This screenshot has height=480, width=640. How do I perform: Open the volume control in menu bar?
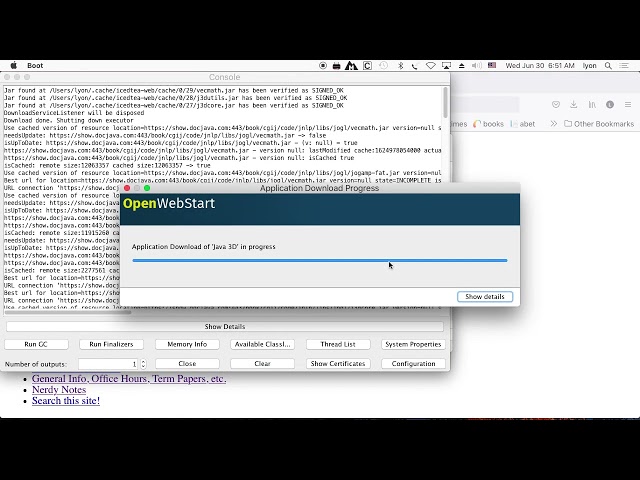(476, 65)
